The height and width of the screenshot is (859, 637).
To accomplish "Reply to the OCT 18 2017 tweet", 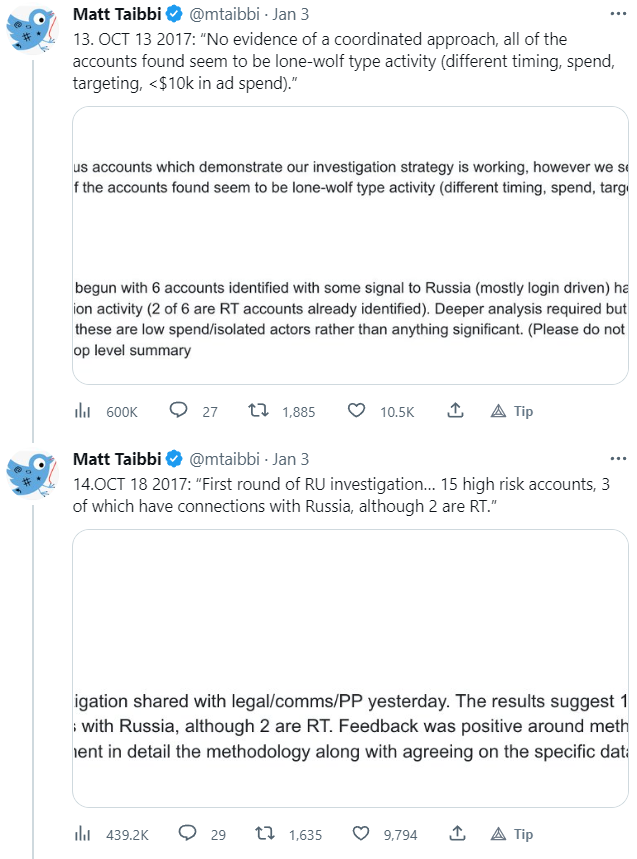I will pyautogui.click(x=180, y=834).
